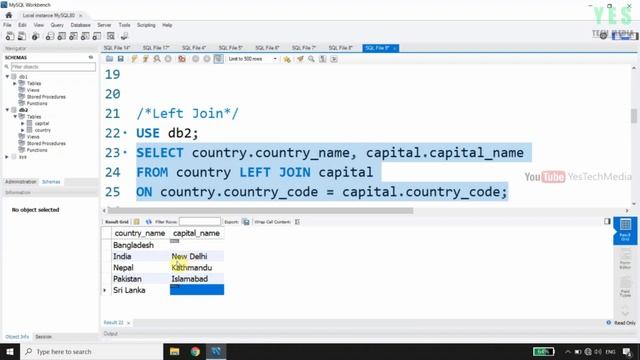Execute the selected SQL statement (lightning)
The width and height of the screenshot is (640, 360).
coord(134,59)
